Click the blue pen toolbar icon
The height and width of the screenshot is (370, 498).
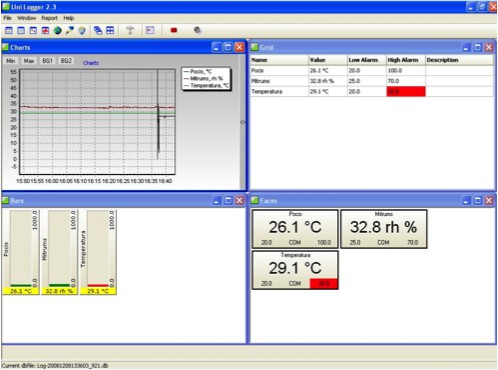click(70, 31)
